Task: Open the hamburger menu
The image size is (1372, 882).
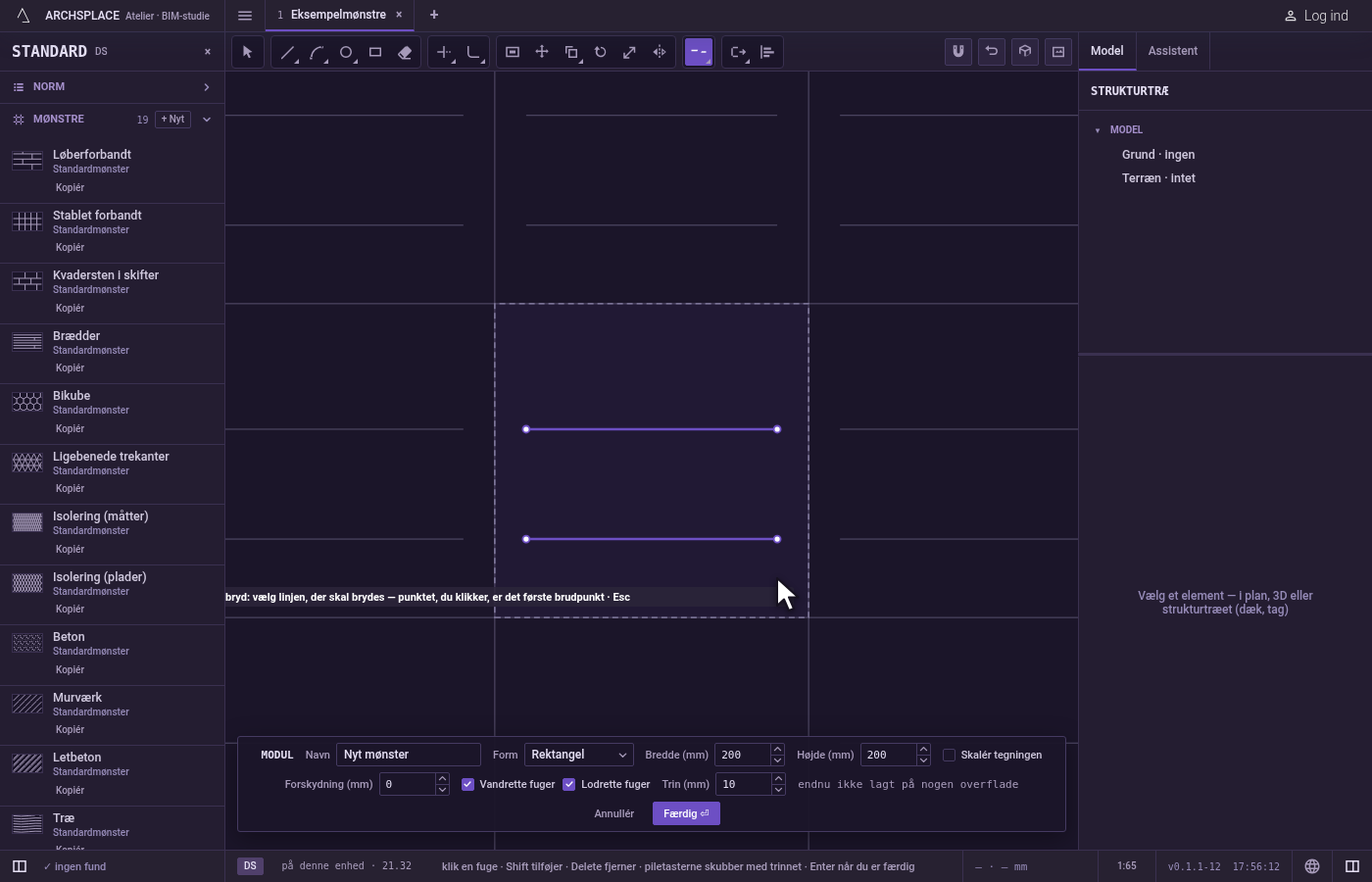Action: click(245, 16)
